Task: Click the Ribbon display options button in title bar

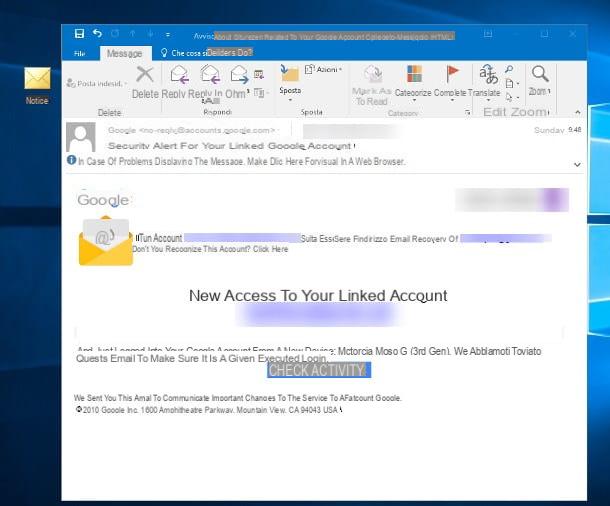Action: (x=488, y=34)
